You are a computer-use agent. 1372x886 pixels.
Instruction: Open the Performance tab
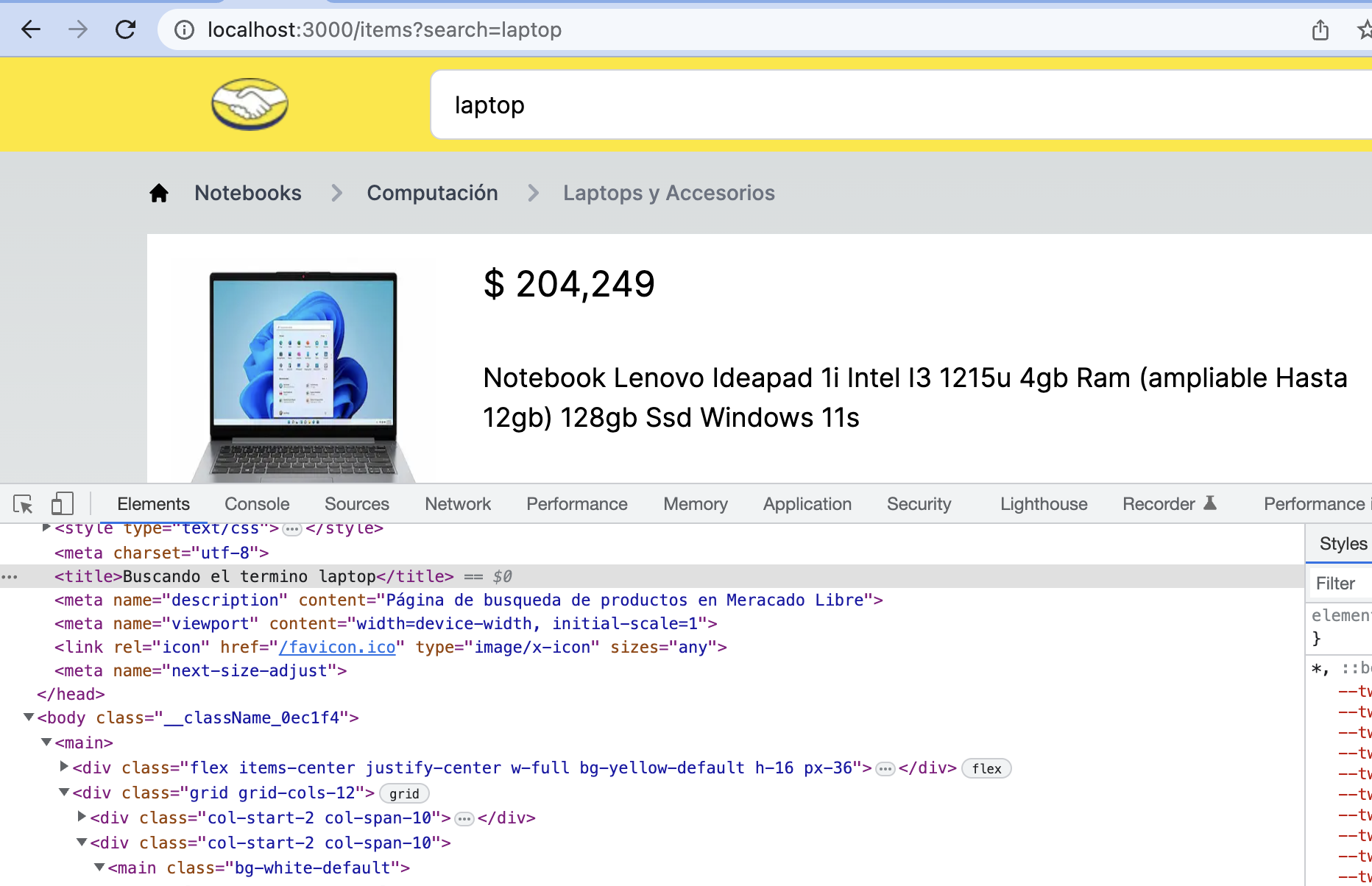tap(577, 504)
